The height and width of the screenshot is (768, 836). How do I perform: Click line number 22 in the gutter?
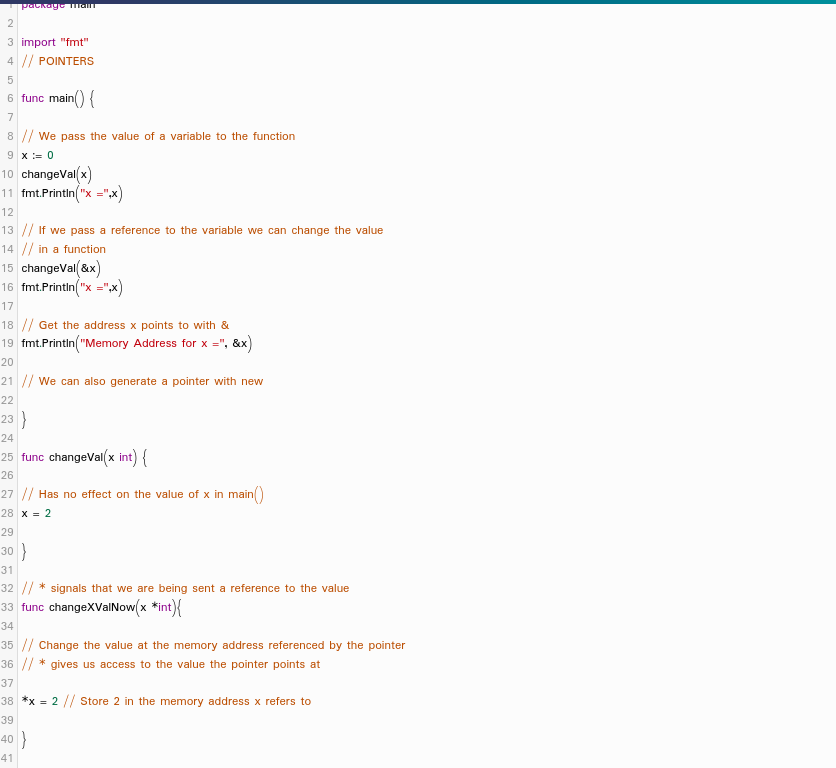click(7, 401)
